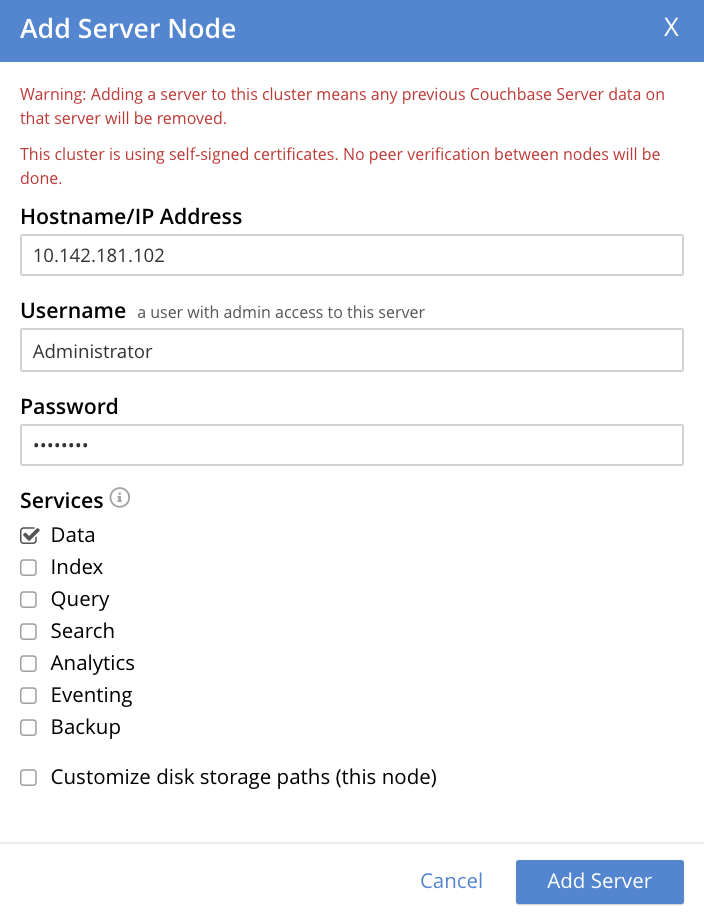This screenshot has width=704, height=916.
Task: Select the Hostname/IP Address input field
Action: point(352,255)
